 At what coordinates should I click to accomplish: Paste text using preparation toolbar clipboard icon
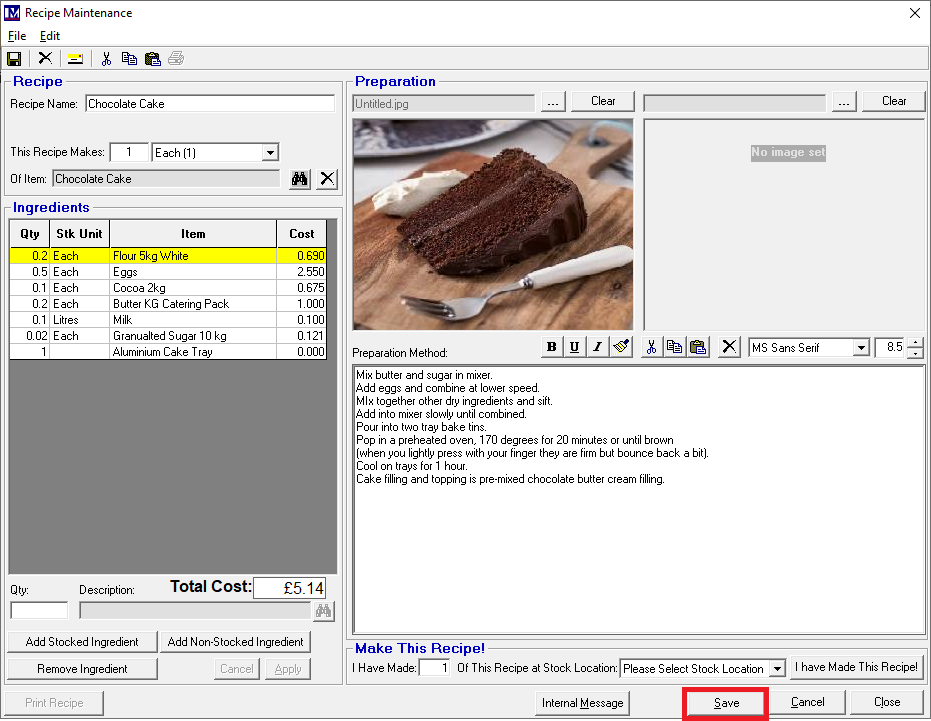click(699, 347)
